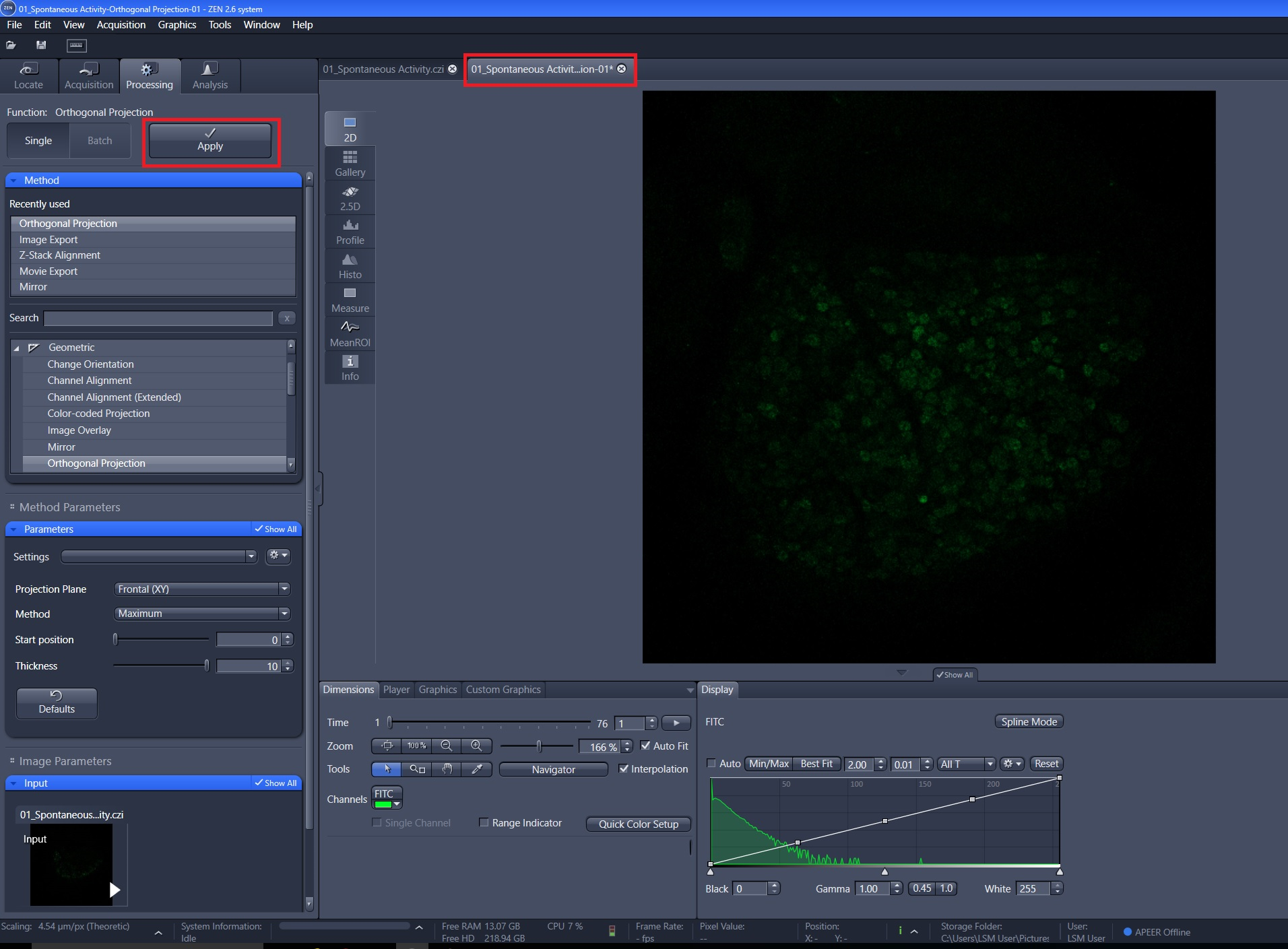Open the Projection Plane dropdown

(201, 589)
